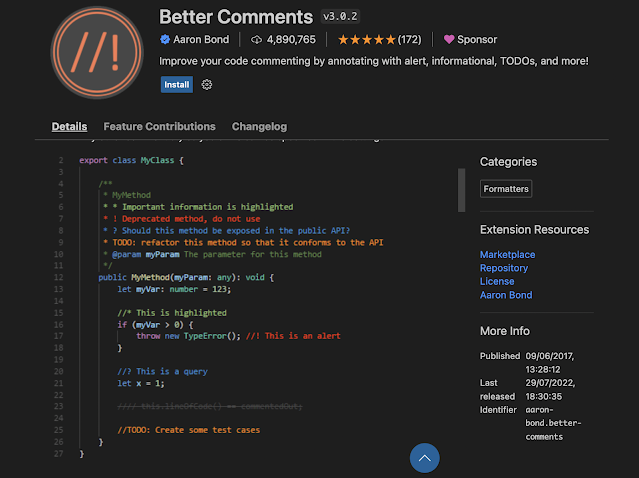Click the '//TODO: Create some test cases' comment
The width and height of the screenshot is (639, 478).
(188, 430)
